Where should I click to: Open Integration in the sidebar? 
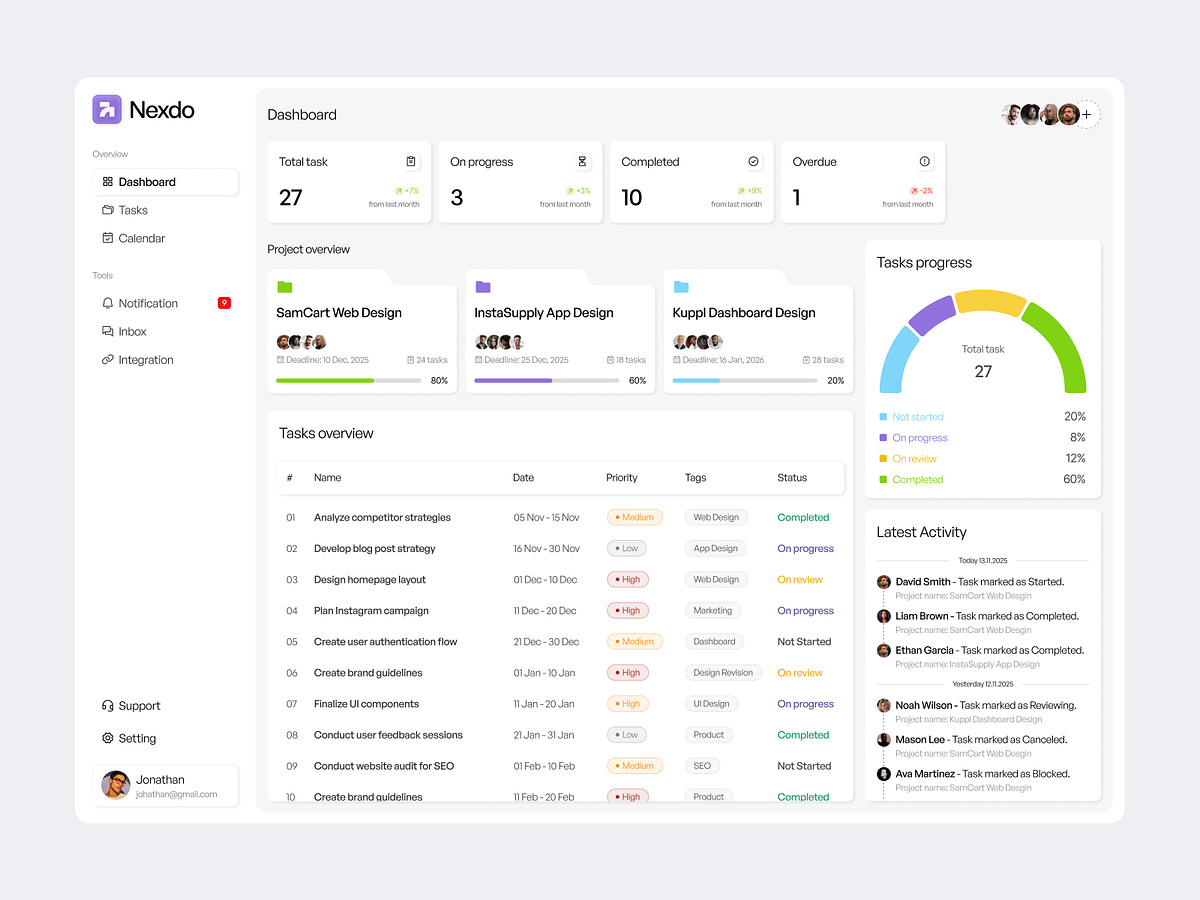[x=138, y=360]
